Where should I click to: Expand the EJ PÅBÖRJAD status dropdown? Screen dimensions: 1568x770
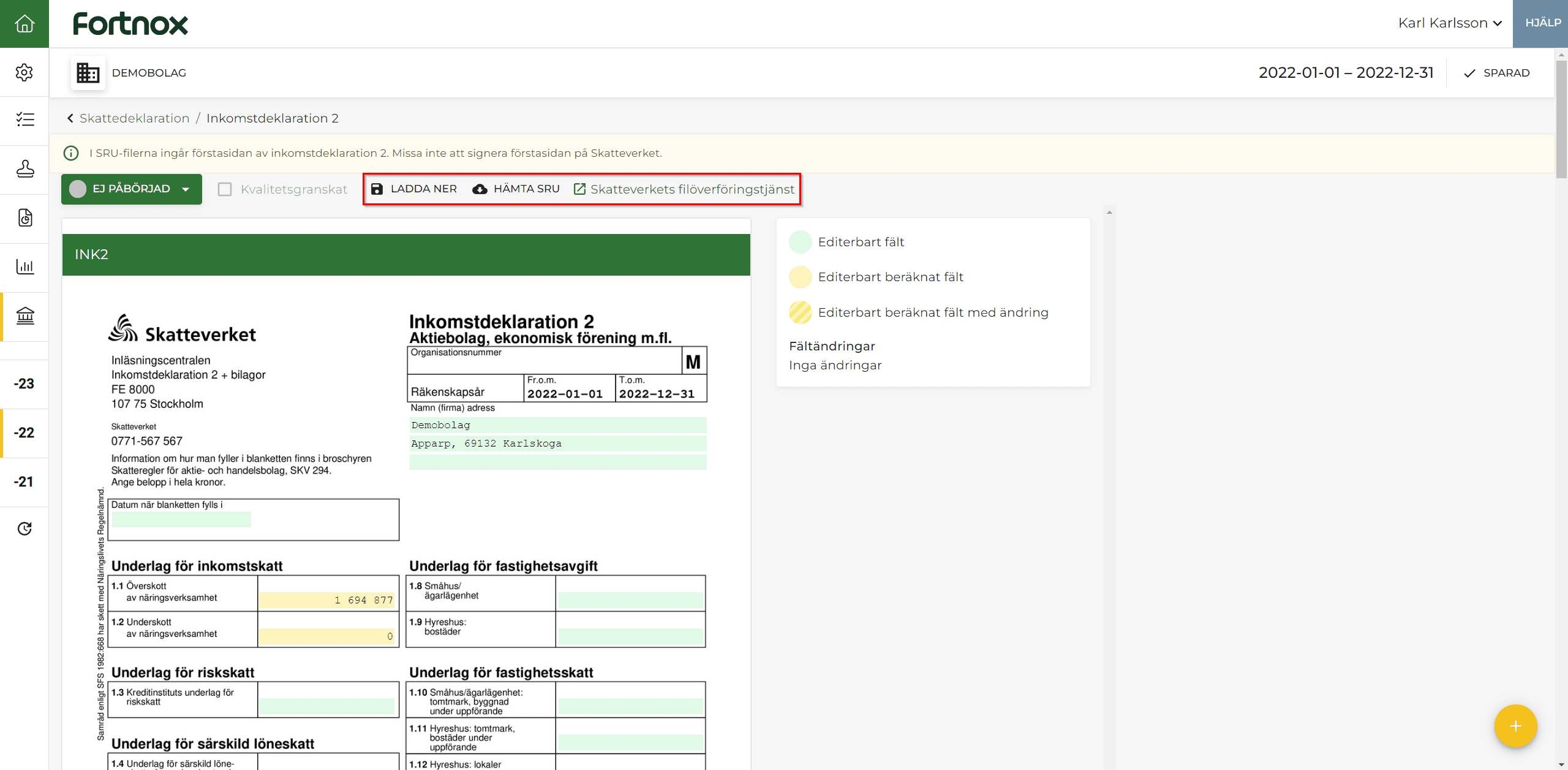[x=131, y=189]
